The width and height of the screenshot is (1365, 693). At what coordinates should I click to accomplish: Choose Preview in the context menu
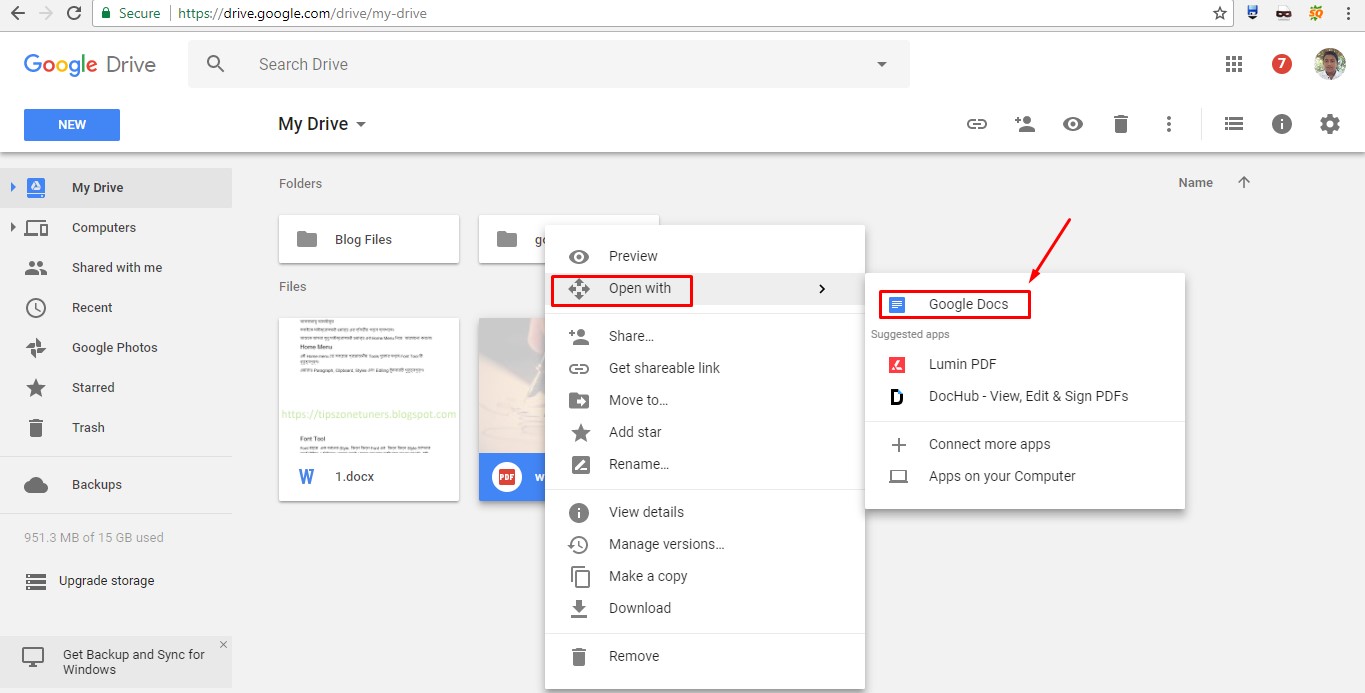(705, 256)
